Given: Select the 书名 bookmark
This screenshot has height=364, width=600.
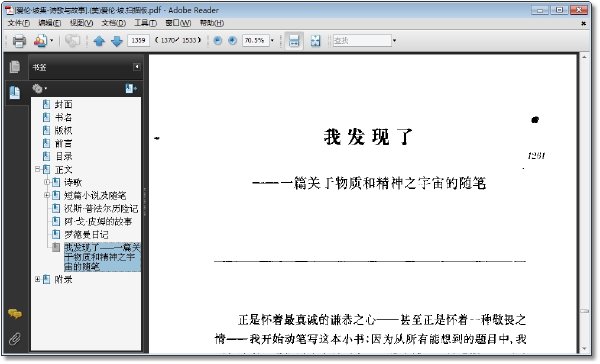Looking at the screenshot, I should tap(64, 117).
